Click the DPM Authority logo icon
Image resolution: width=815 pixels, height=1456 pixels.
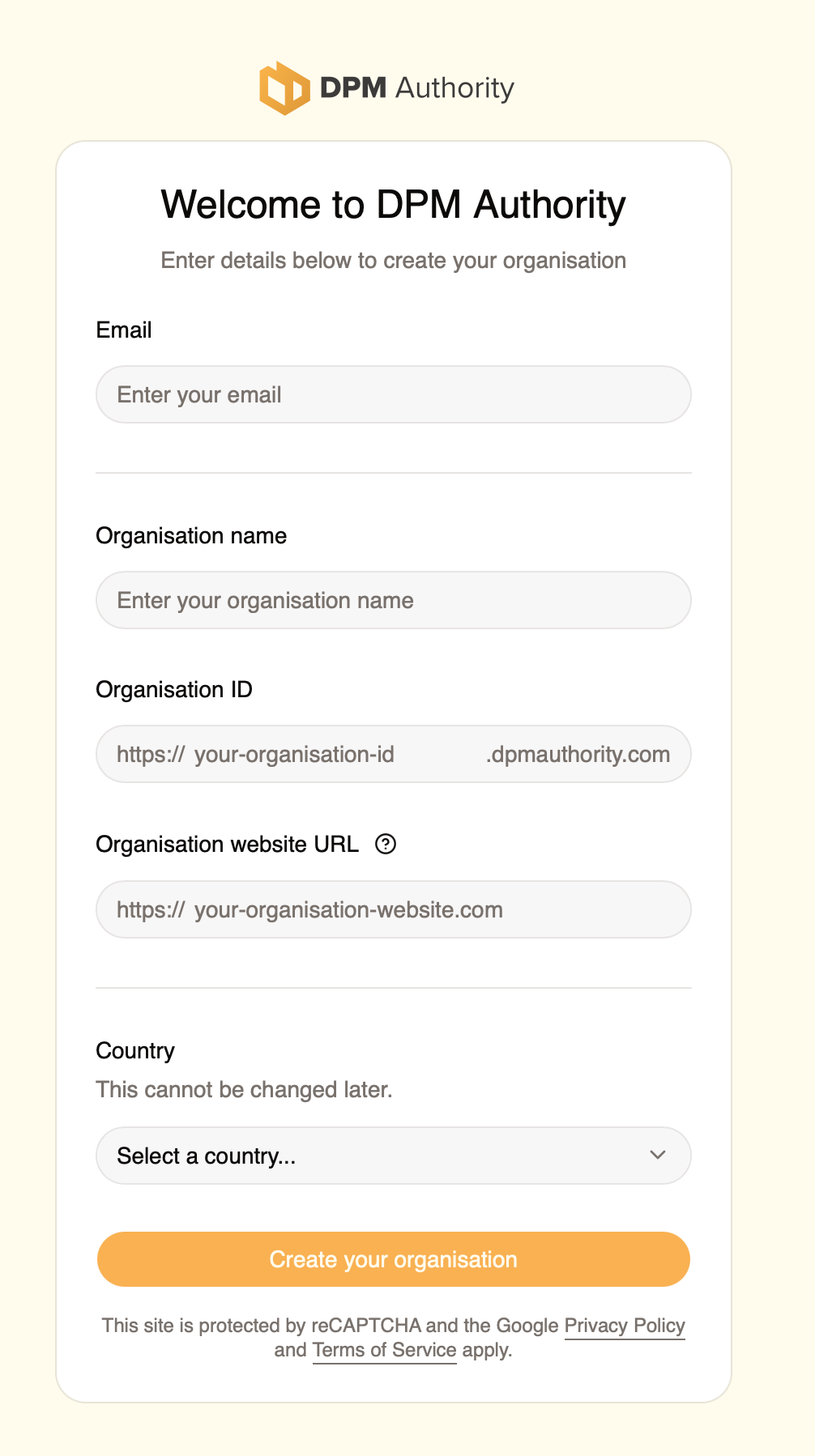283,87
